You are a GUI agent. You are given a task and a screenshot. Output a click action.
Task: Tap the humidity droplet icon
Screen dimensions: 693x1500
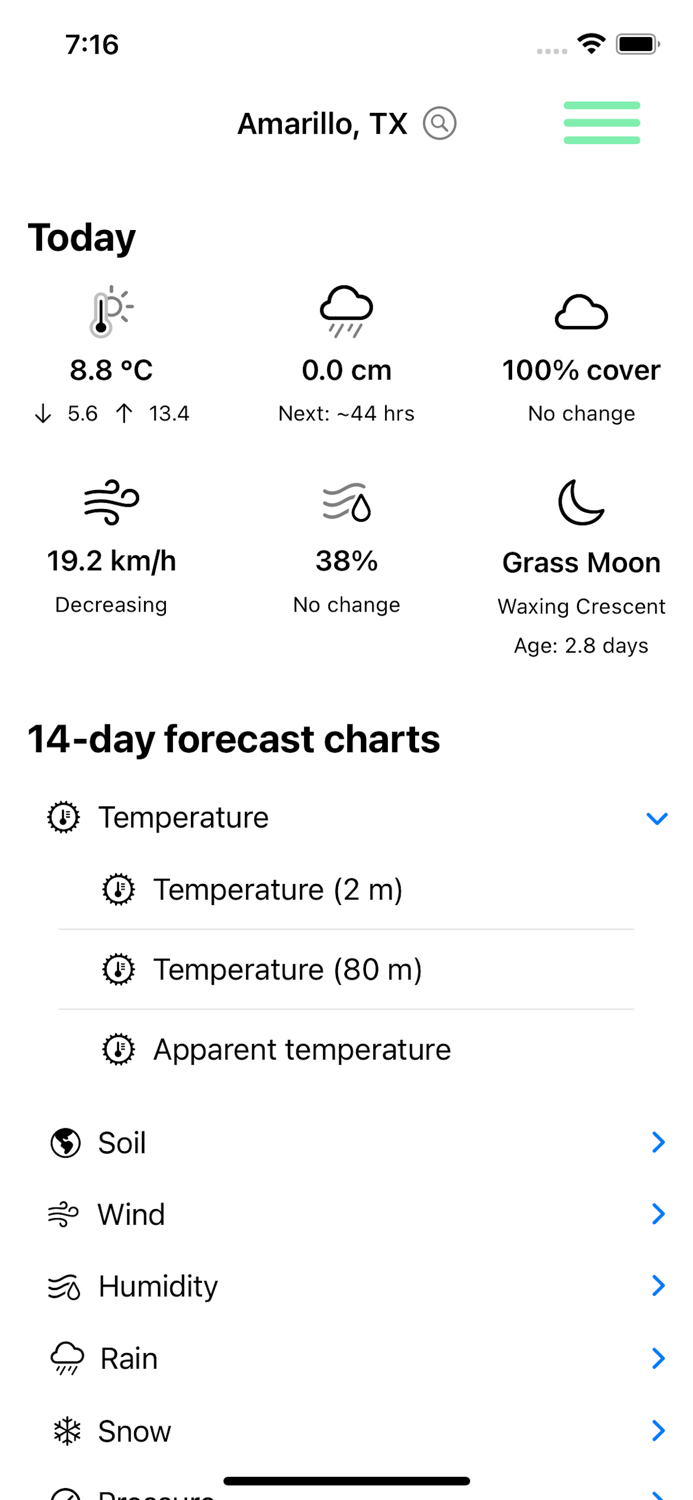coord(346,501)
